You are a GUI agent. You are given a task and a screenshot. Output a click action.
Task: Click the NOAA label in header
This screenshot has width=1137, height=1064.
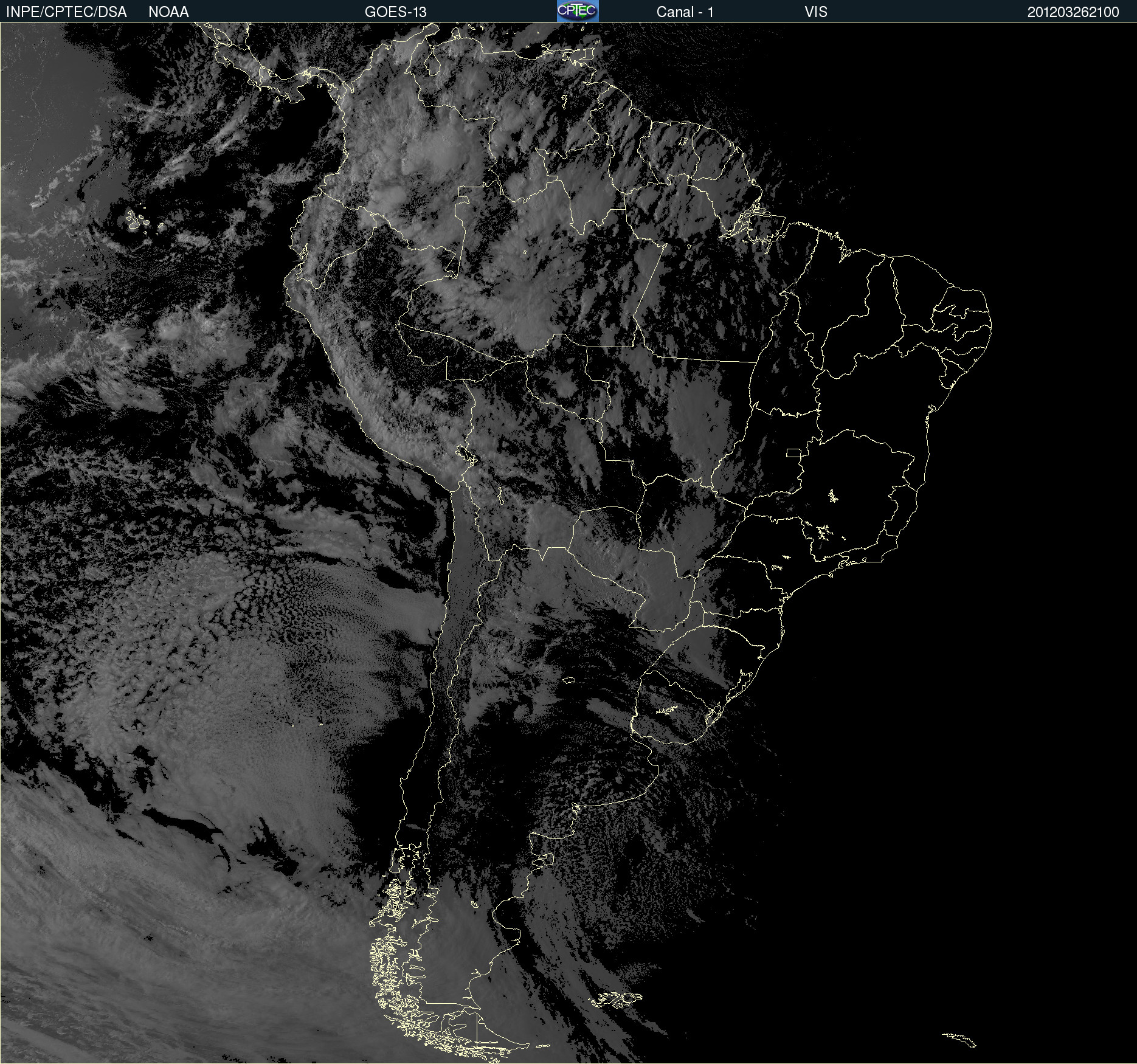(168, 12)
